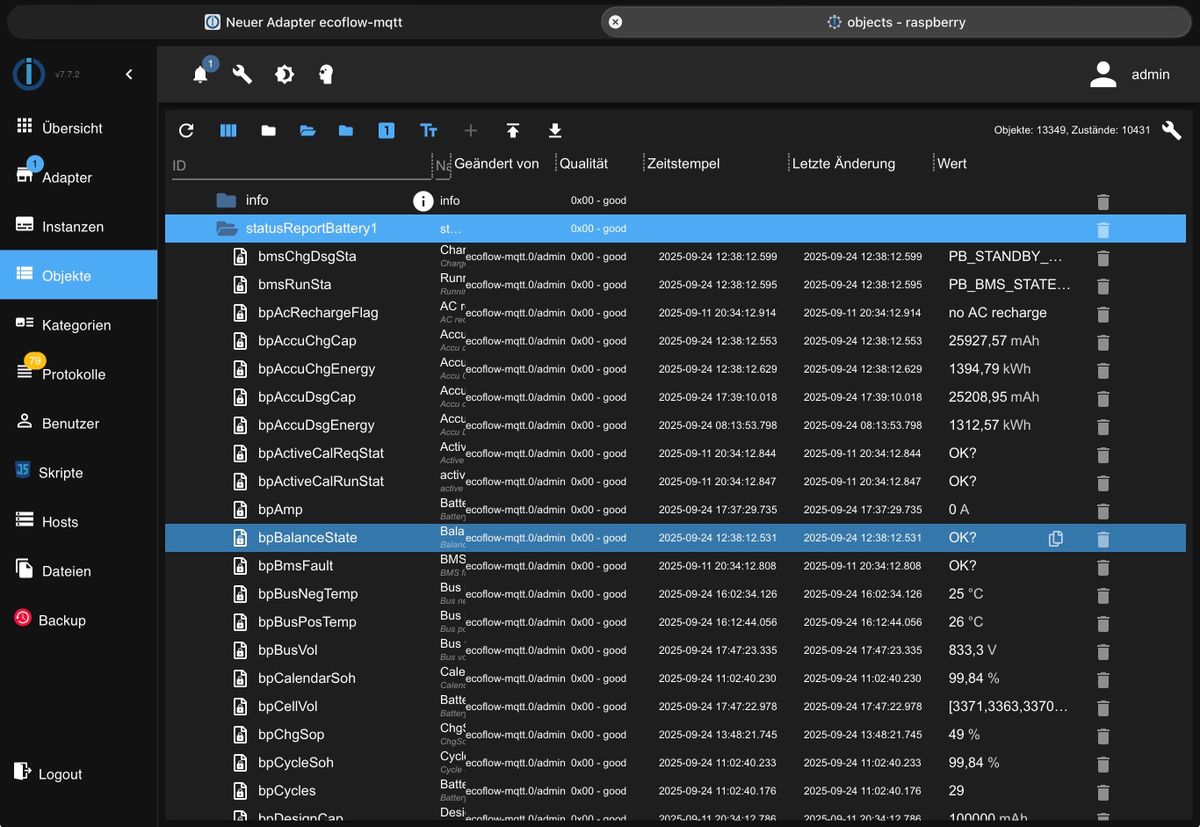Delete the bmsChgDsgSta object
Screen dimensions: 1200x827
tap(1103, 257)
